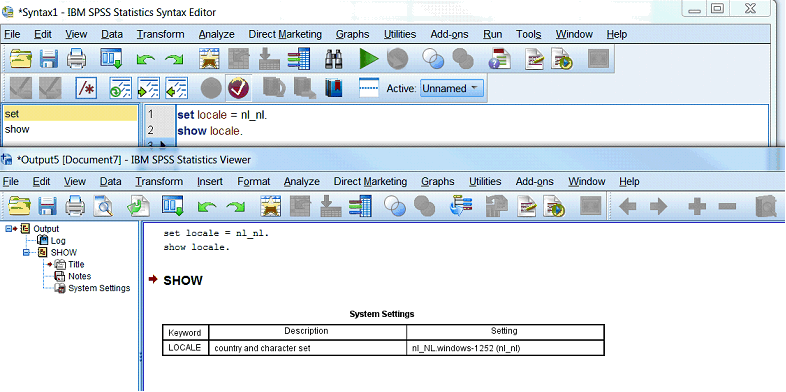Click the books with red bookmark icon
Screen dimensions: 786x392
coord(333,89)
